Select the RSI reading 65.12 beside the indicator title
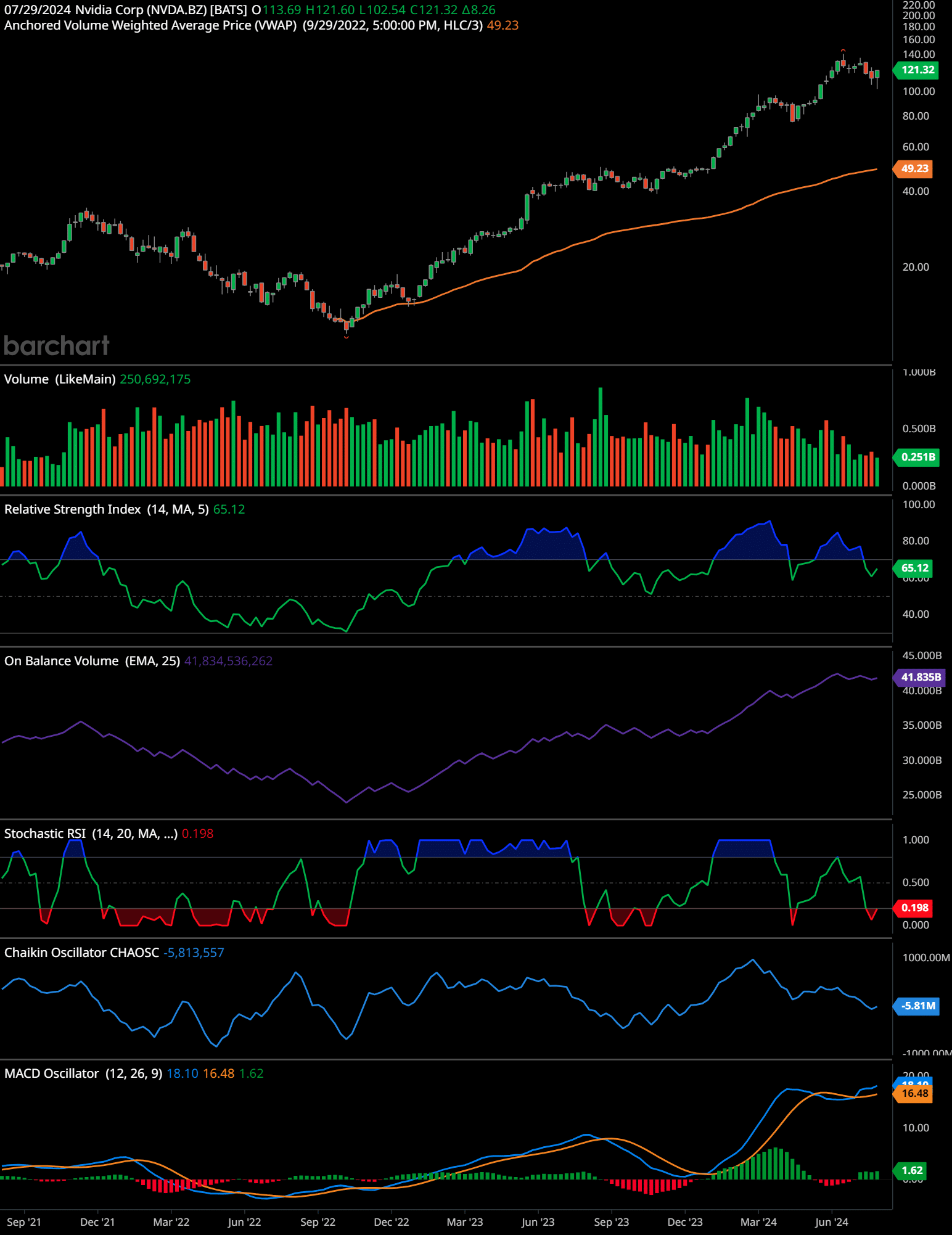 coord(229,509)
